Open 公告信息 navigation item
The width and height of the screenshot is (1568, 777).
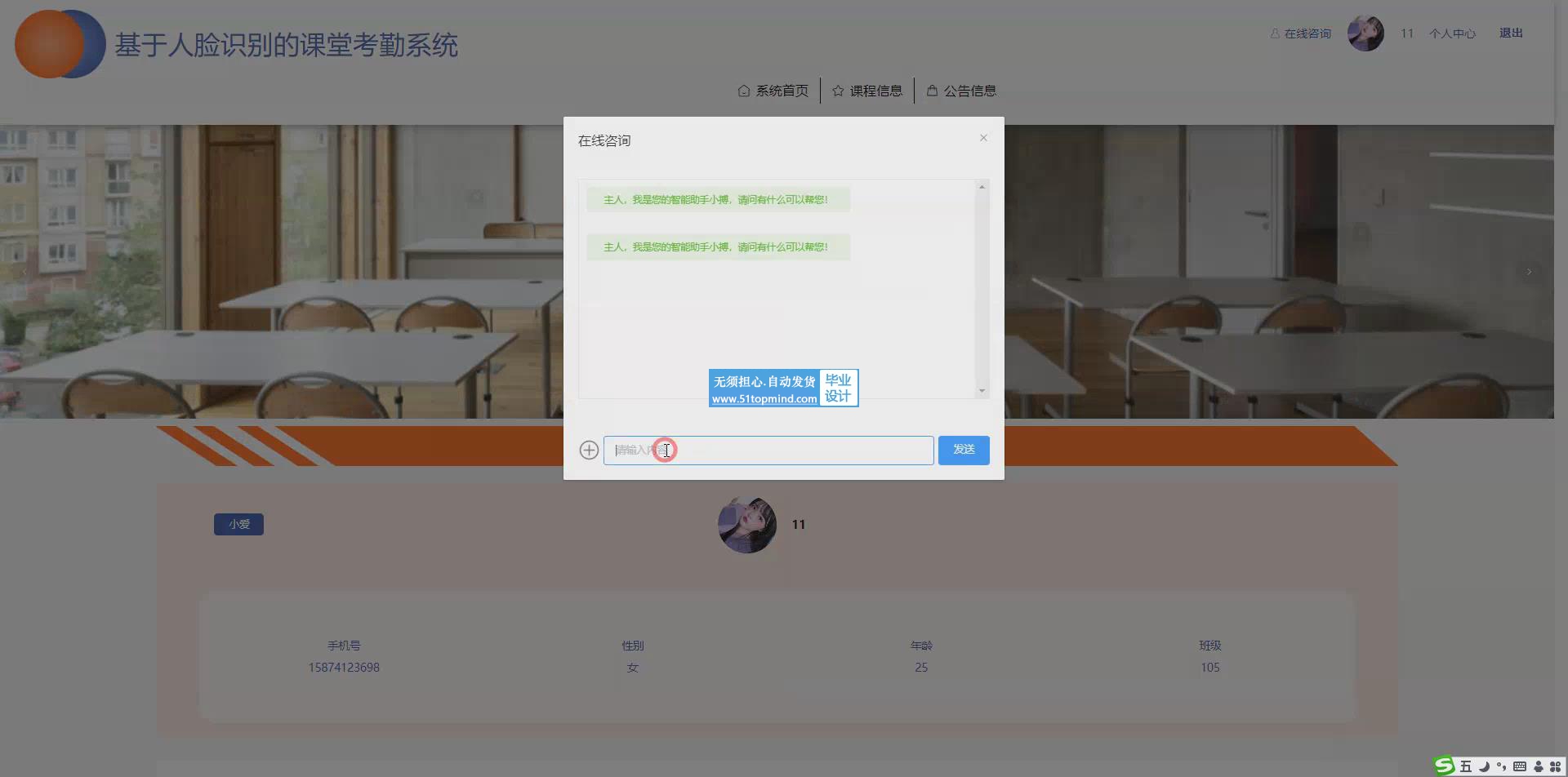961,91
